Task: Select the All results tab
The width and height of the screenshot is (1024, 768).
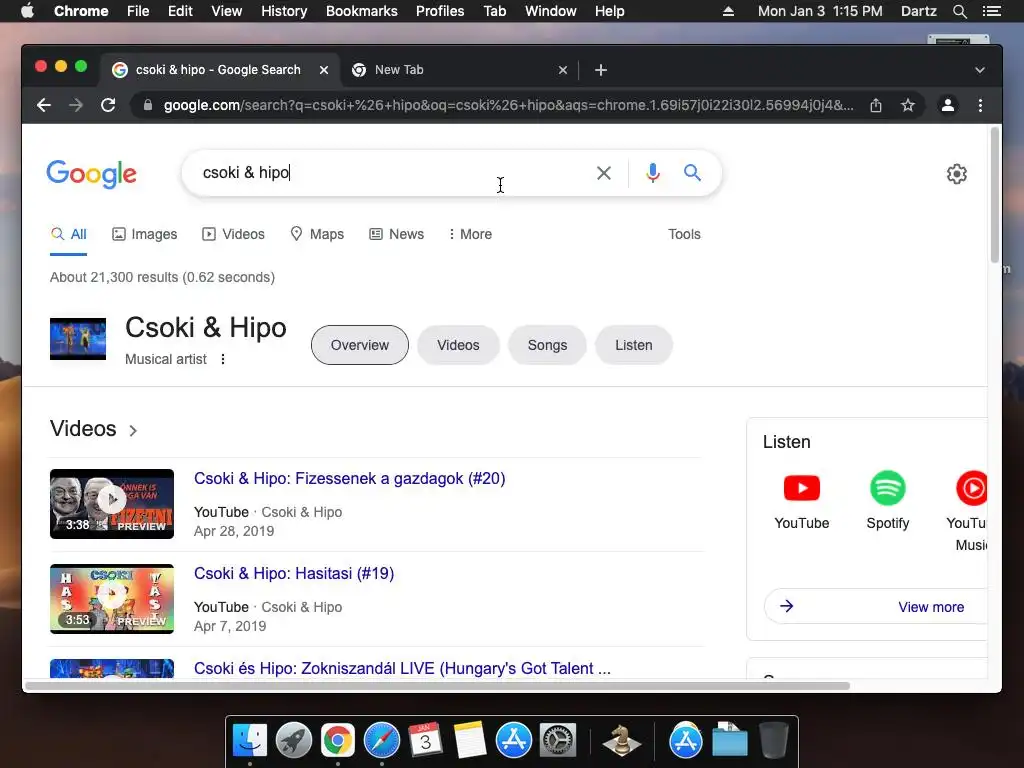Action: 69,234
